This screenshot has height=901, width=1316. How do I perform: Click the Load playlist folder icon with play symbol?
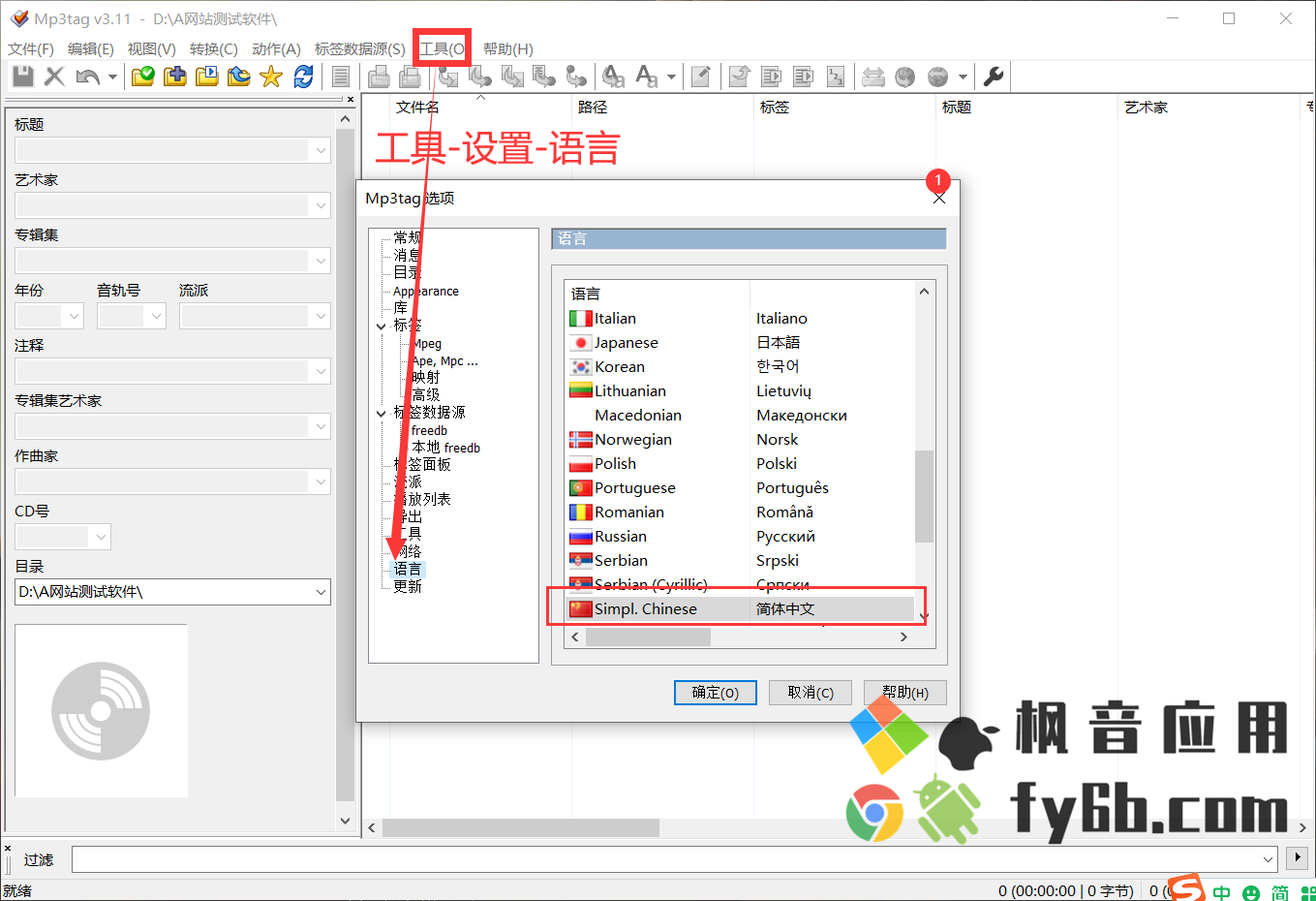point(207,77)
